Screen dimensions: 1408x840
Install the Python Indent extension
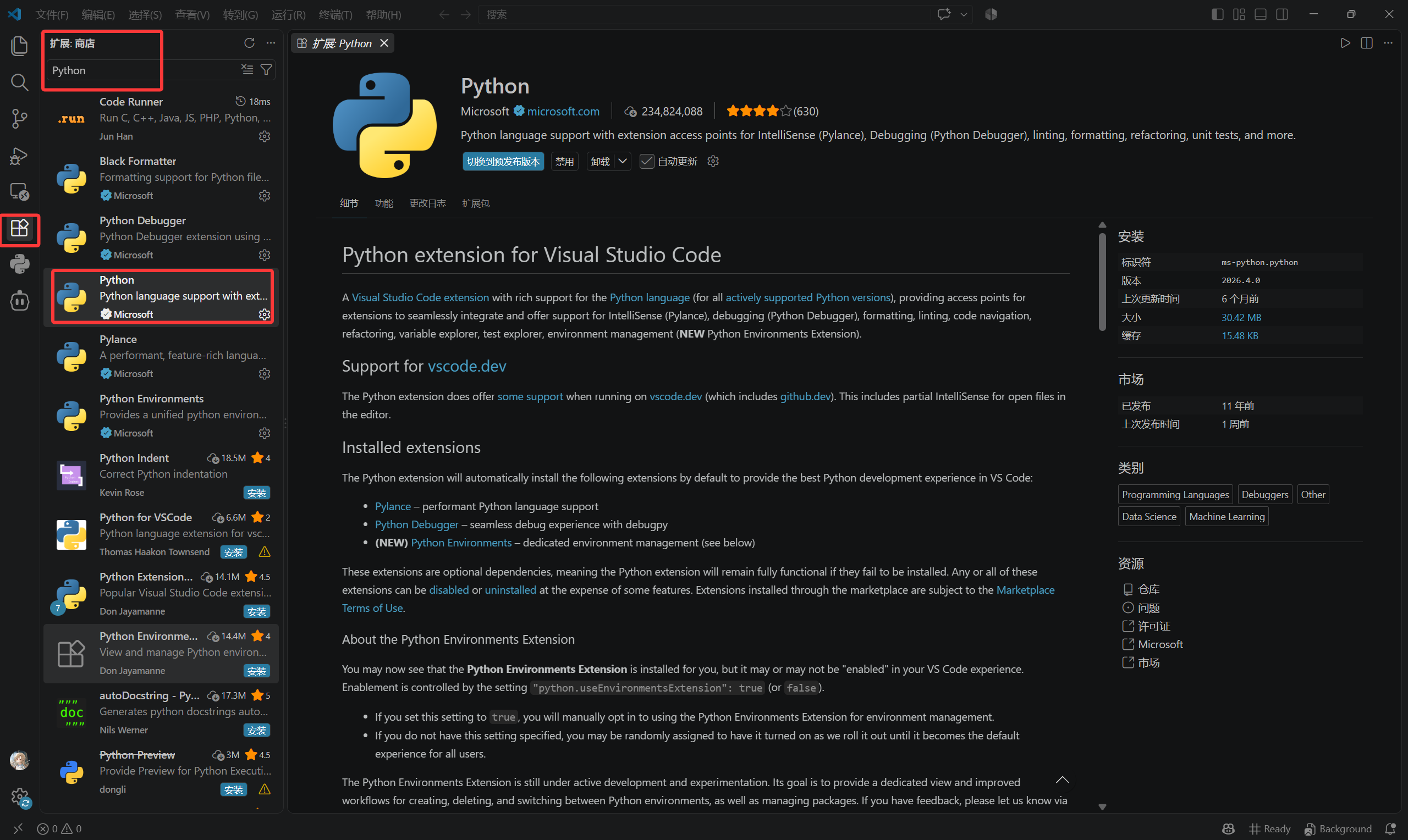(x=256, y=493)
